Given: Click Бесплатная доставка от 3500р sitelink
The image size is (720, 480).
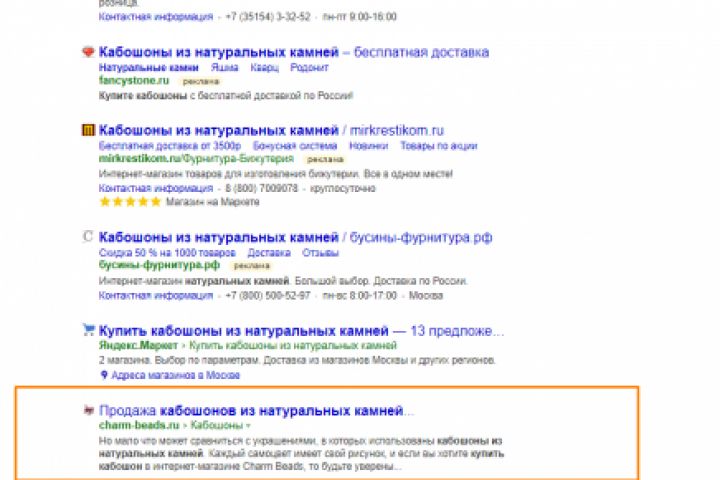Looking at the screenshot, I should pos(170,146).
